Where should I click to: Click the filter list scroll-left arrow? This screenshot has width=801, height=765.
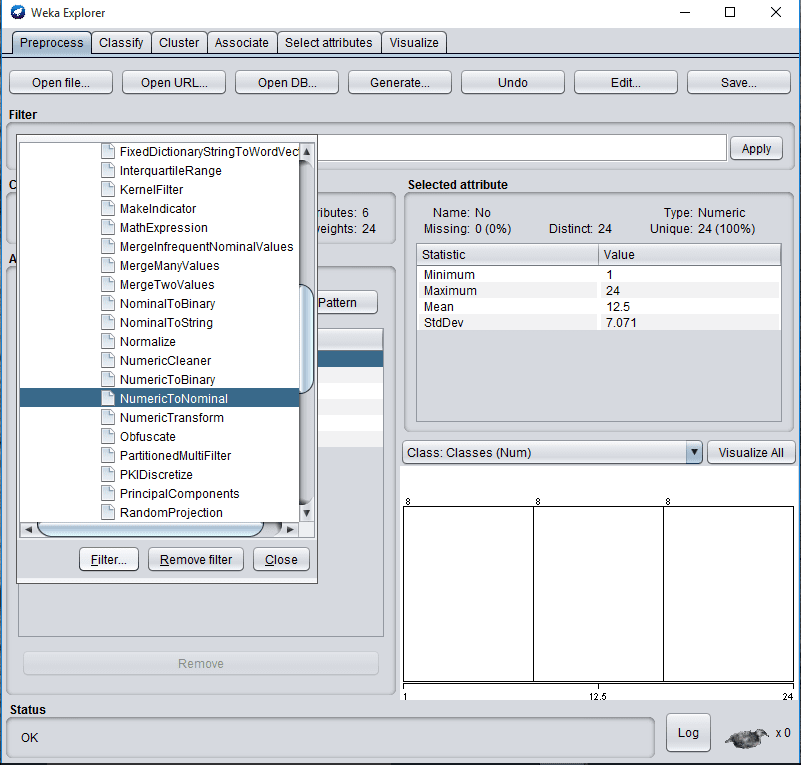(29, 530)
